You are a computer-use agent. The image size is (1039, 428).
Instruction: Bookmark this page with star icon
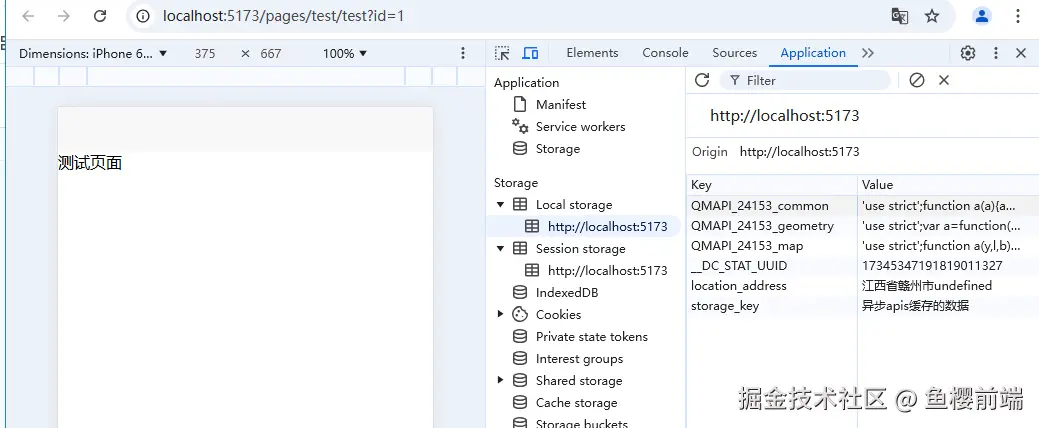pos(932,16)
